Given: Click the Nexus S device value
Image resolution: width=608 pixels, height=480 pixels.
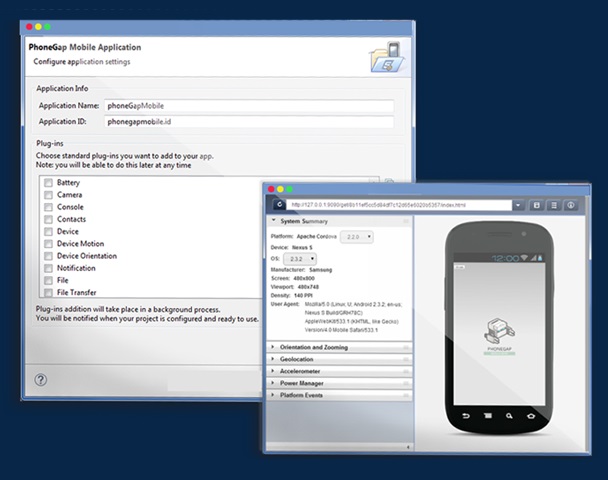Looking at the screenshot, I should click(x=302, y=247).
